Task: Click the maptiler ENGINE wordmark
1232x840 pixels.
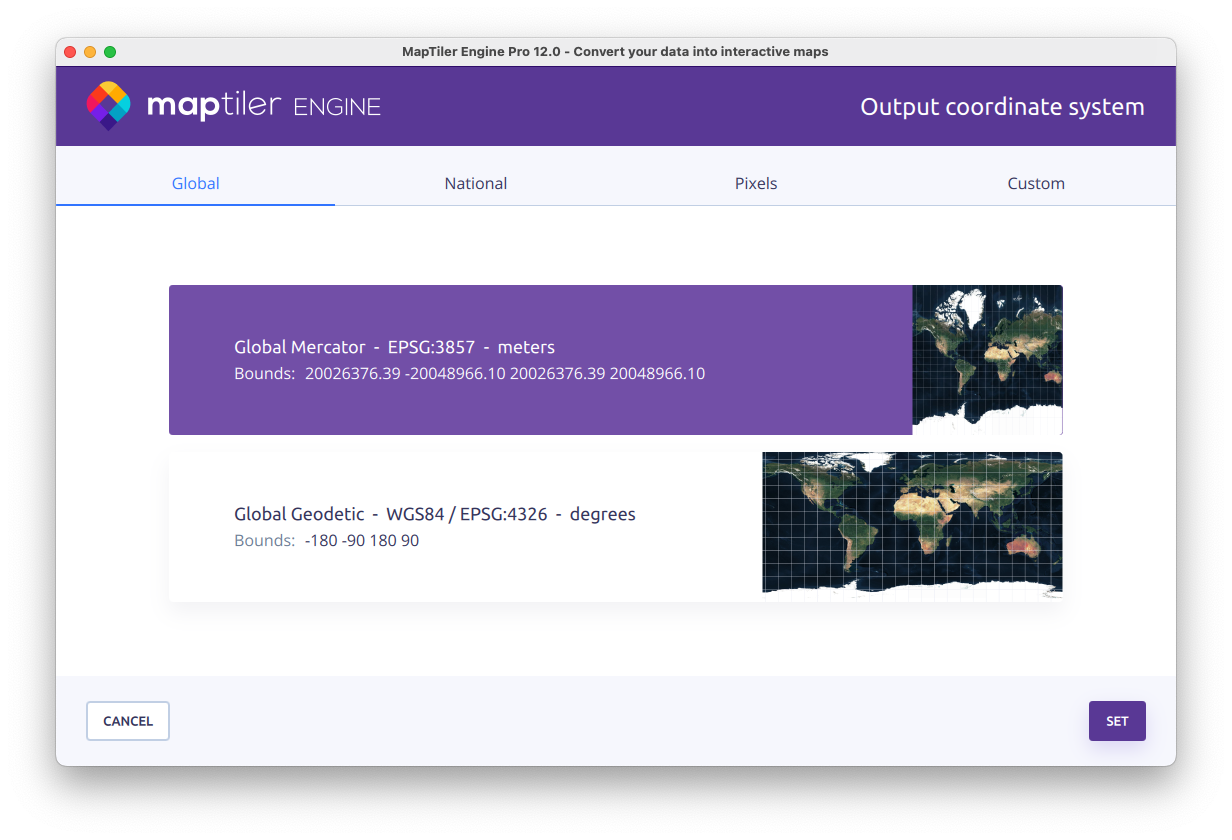Action: pos(264,106)
